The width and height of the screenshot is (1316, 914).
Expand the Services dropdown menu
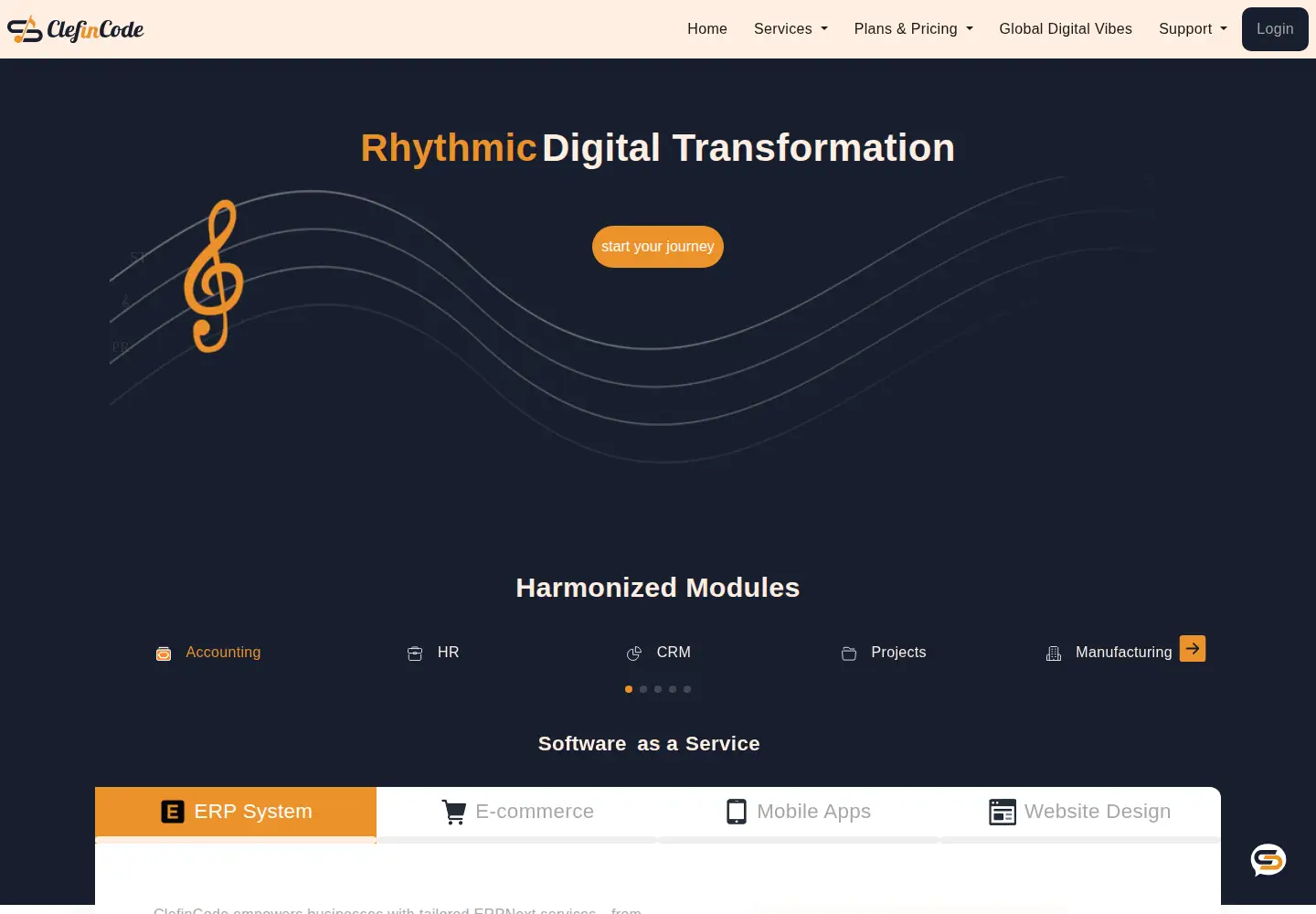click(791, 29)
